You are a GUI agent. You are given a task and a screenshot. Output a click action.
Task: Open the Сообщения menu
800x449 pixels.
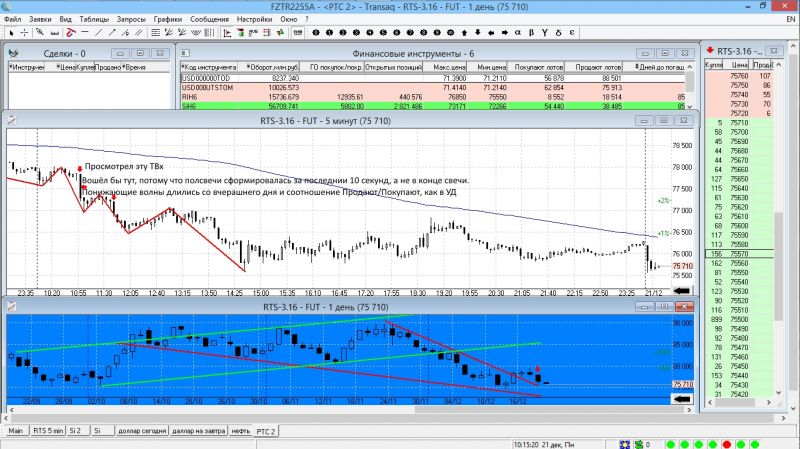(209, 19)
